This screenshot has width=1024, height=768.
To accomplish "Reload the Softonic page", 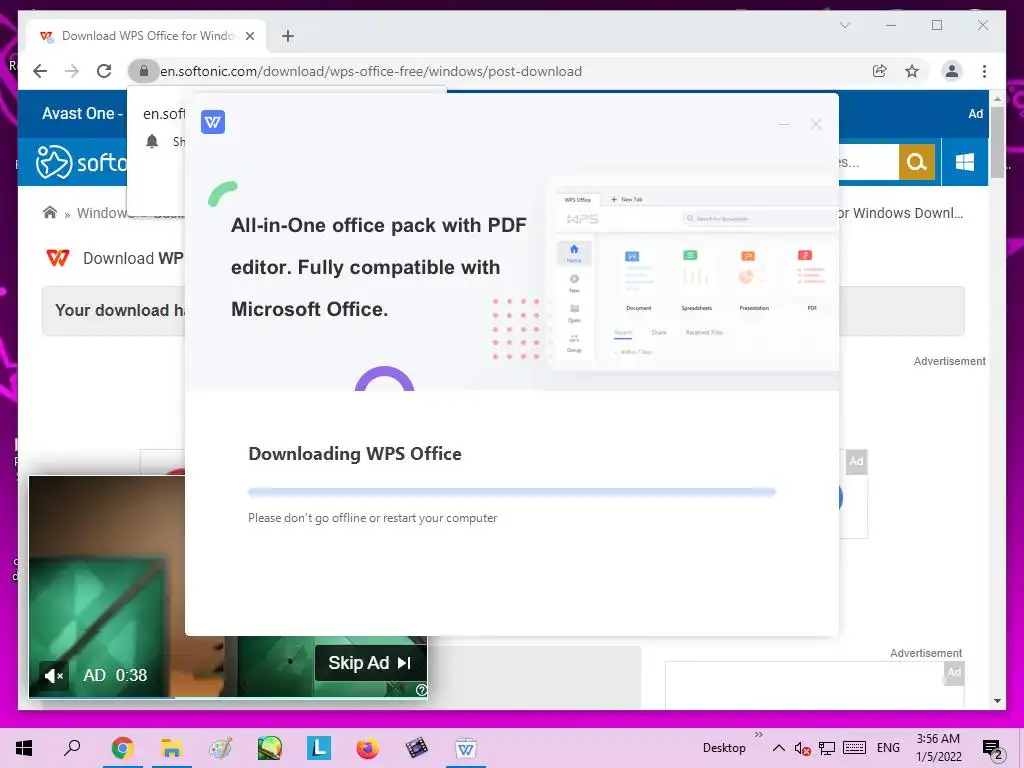I will [x=104, y=71].
